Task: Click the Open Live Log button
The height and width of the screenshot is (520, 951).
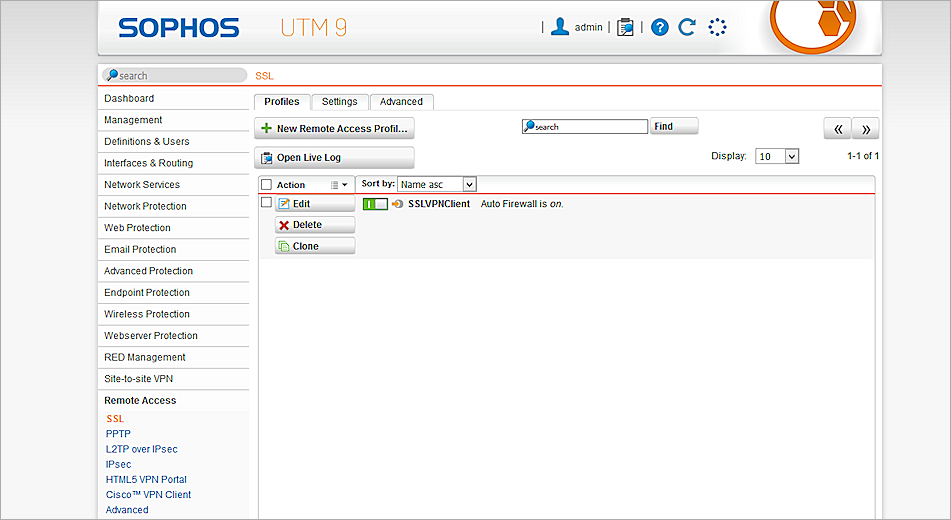Action: [x=334, y=158]
